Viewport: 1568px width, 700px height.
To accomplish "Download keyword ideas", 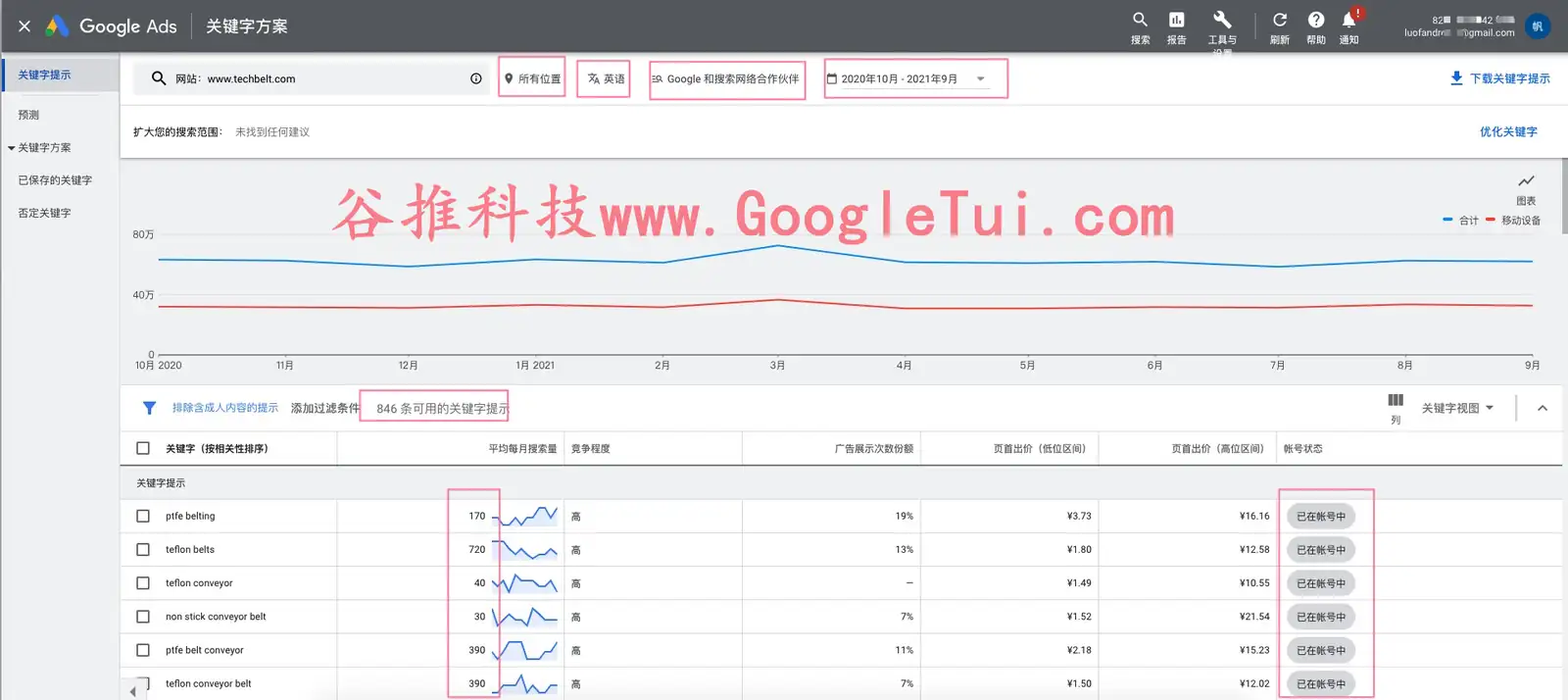I will tap(1499, 78).
